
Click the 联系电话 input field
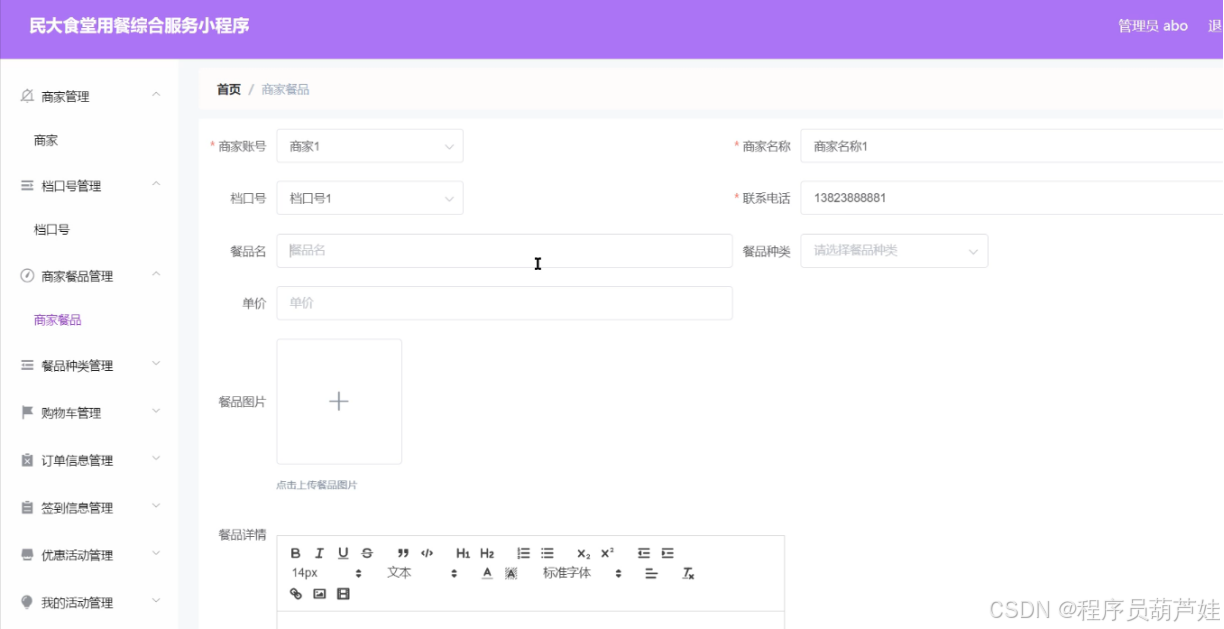click(1012, 198)
